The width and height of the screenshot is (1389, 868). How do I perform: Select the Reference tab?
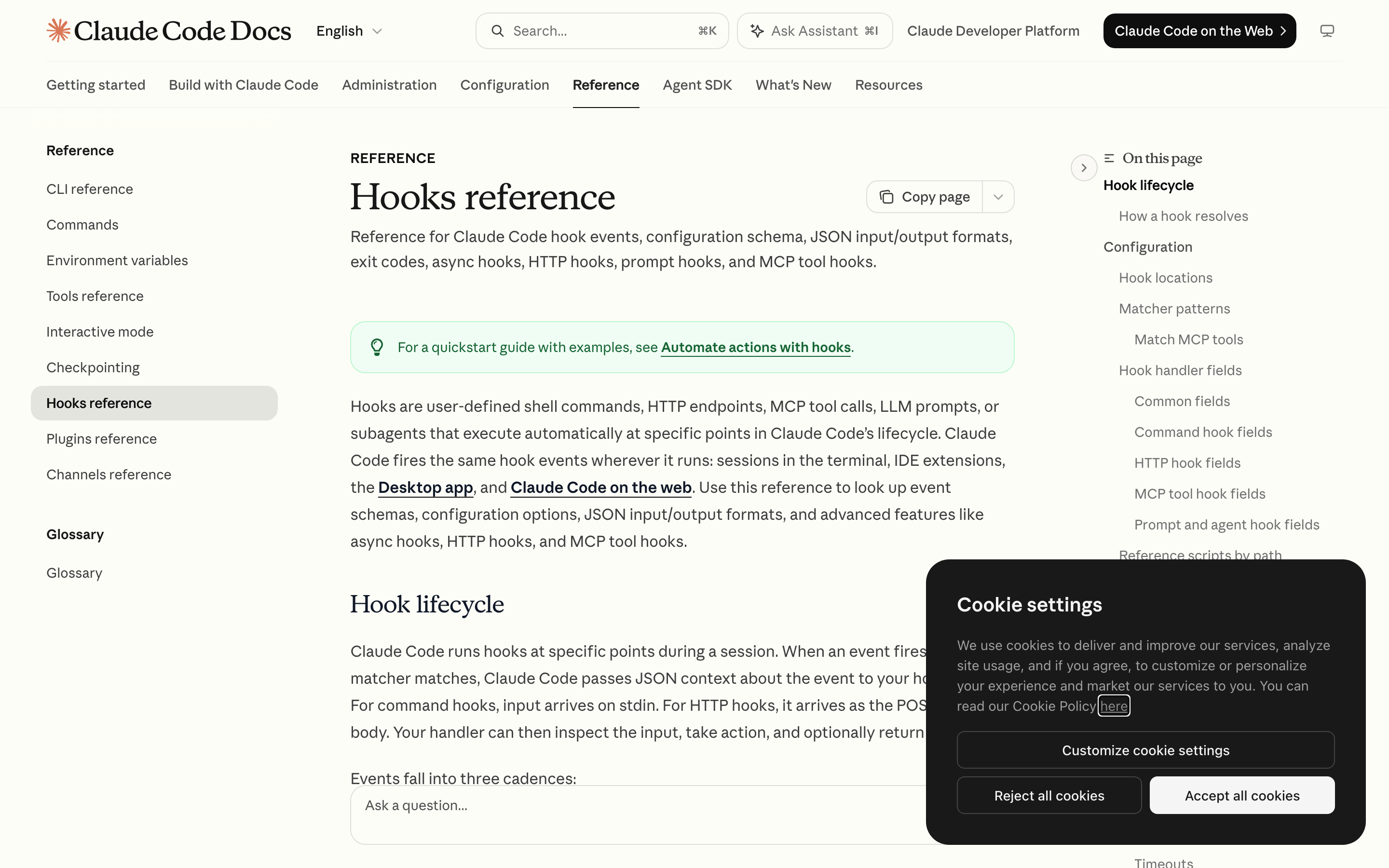[606, 85]
